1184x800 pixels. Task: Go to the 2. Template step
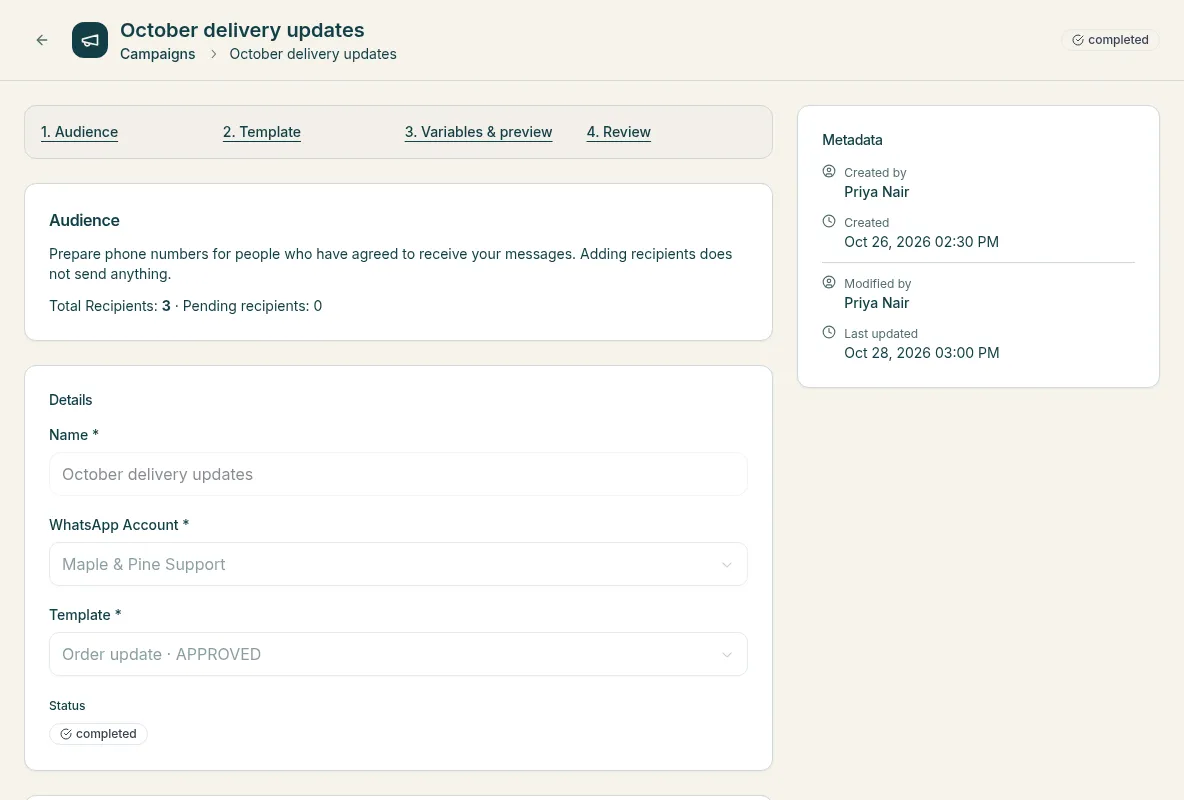click(261, 132)
